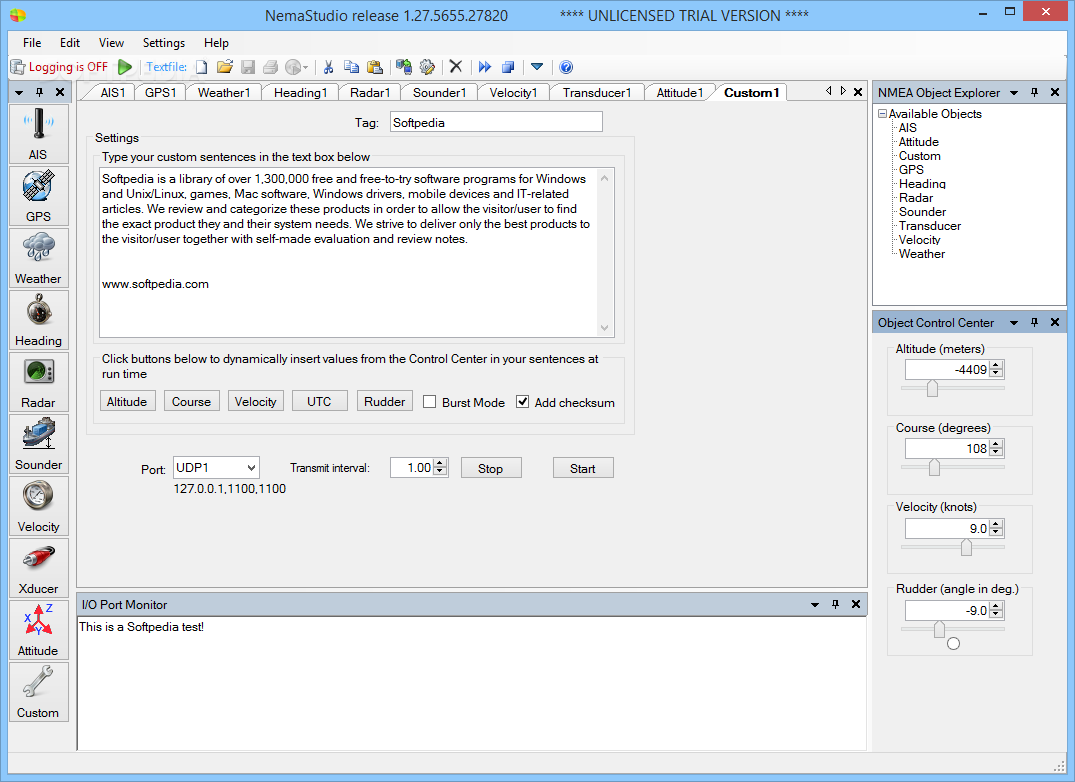Screen dimensions: 1075x782
Task: Add a Sounder object from sidebar
Action: pyautogui.click(x=38, y=444)
